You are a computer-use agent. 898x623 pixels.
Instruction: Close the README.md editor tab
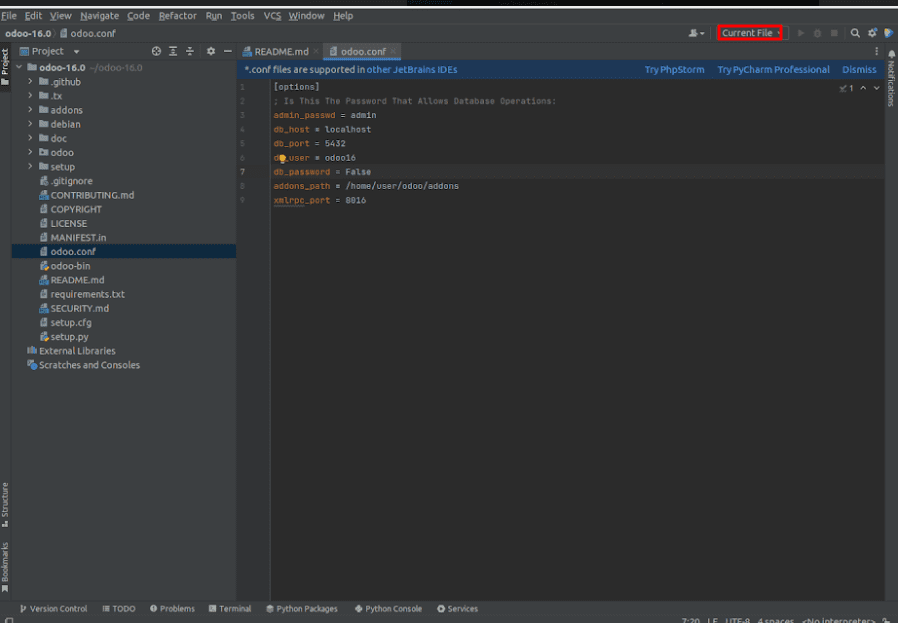click(x=316, y=52)
